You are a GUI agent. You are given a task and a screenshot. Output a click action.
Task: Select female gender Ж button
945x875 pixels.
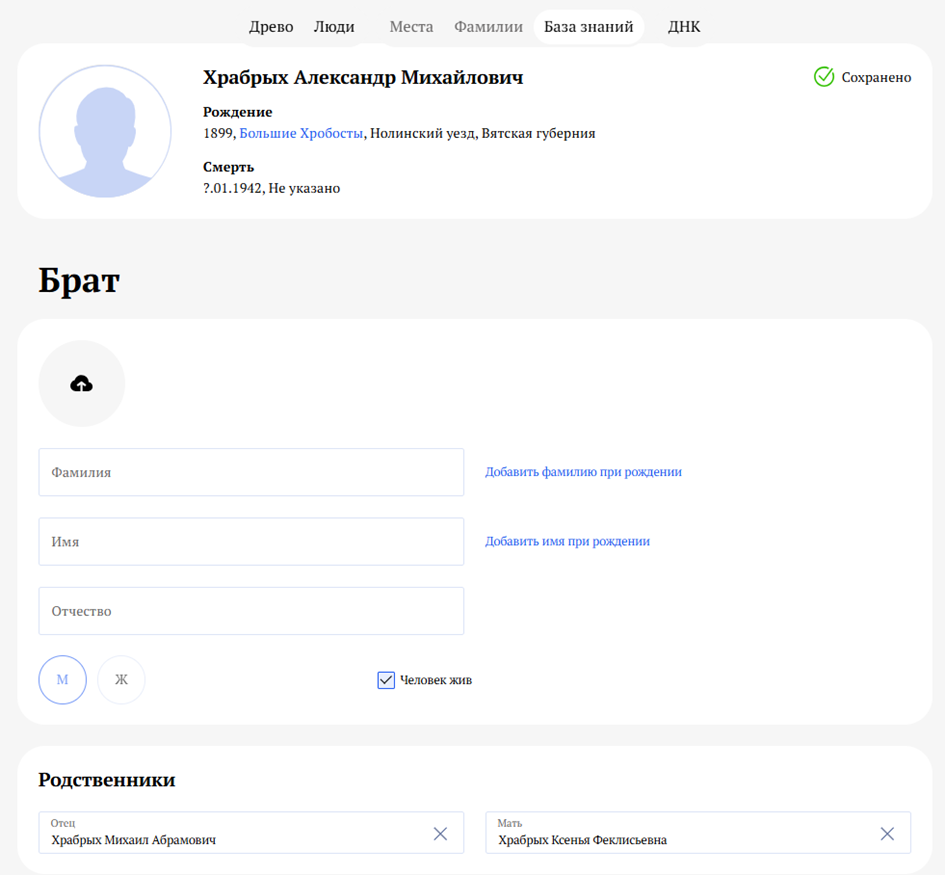click(x=121, y=680)
